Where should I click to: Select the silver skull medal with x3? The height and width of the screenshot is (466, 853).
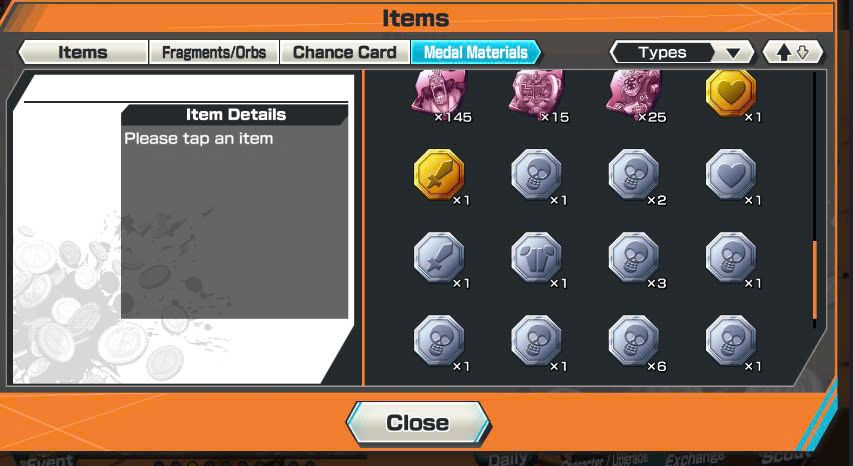pos(633,258)
